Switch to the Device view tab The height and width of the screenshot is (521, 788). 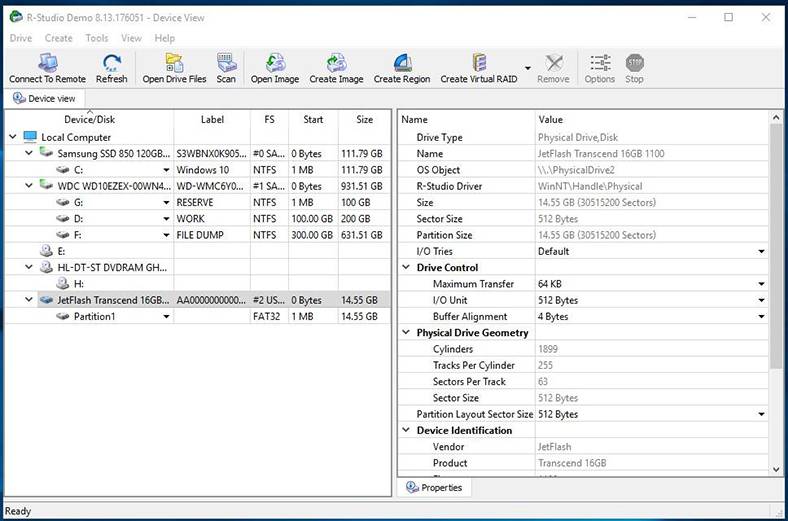pyautogui.click(x=44, y=98)
